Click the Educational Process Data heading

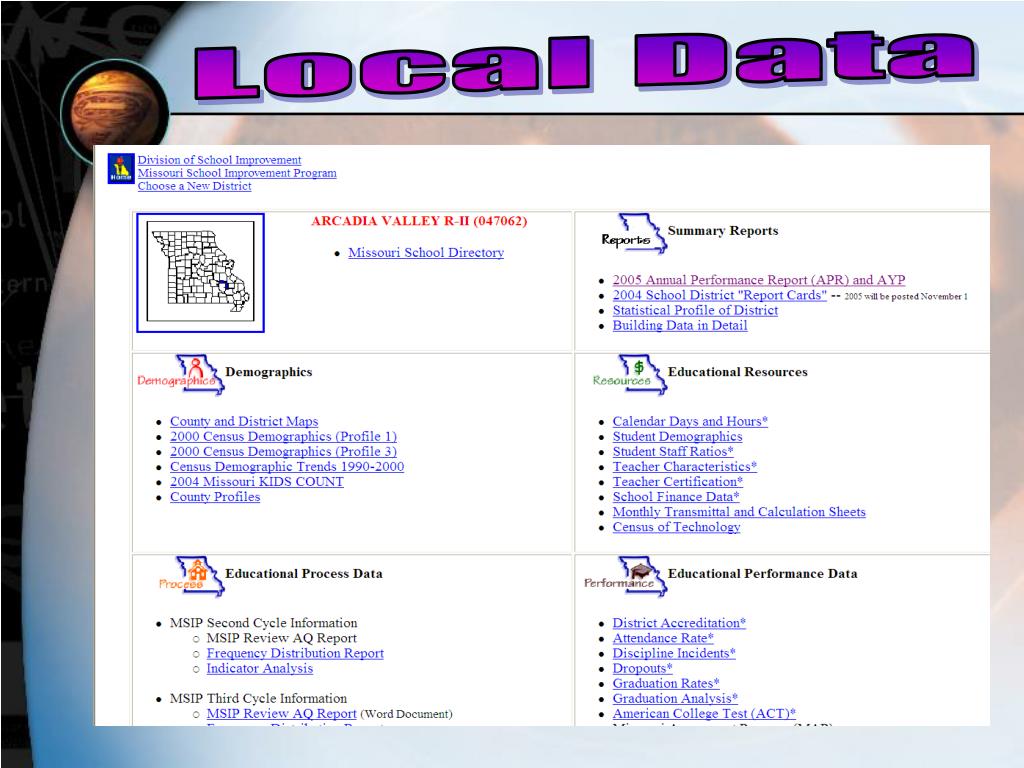[x=304, y=574]
